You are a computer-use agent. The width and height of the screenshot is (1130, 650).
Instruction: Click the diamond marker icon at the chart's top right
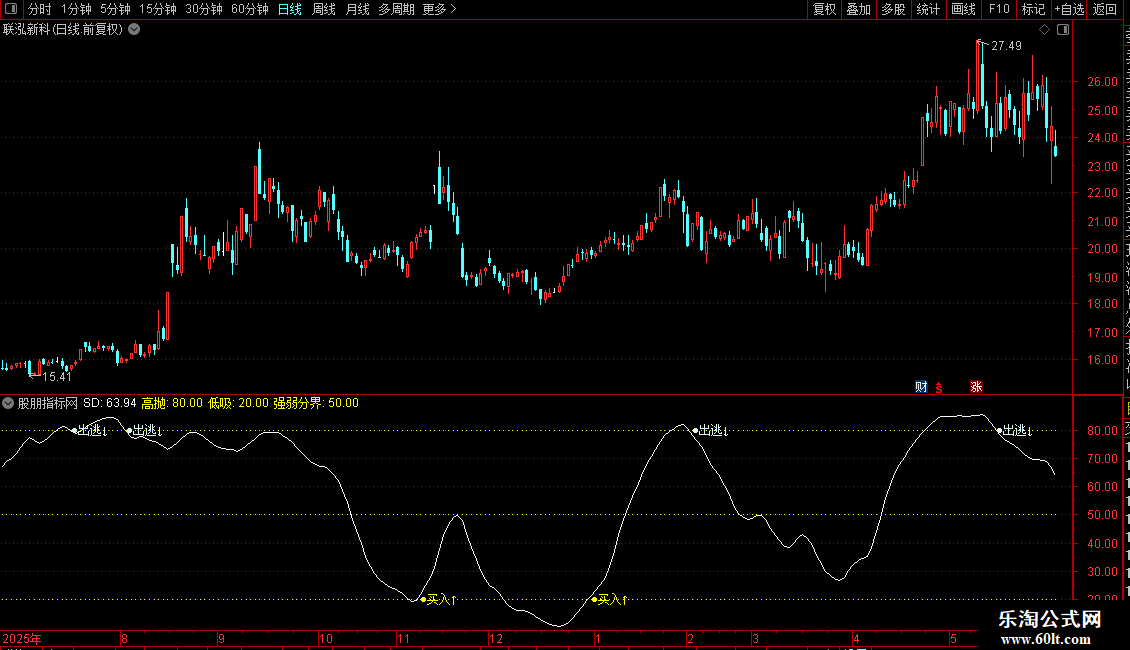1044,30
